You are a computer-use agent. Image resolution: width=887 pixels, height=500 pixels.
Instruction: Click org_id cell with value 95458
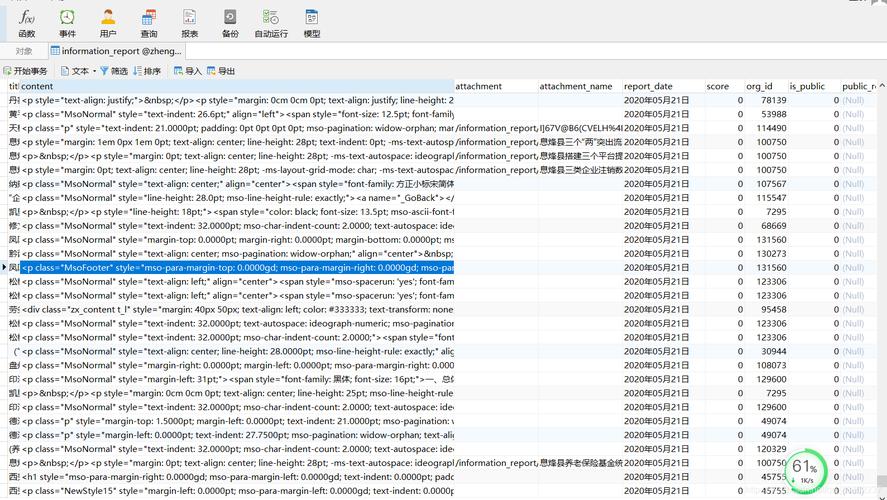[x=766, y=309]
